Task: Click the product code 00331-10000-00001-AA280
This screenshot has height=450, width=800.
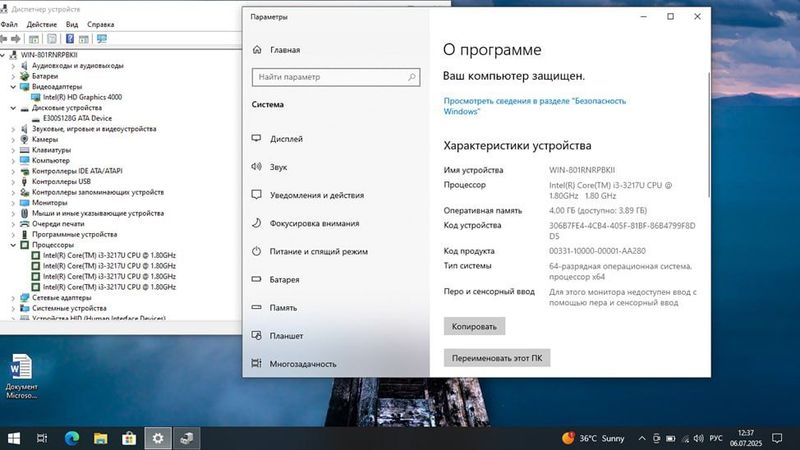Action: coord(597,251)
